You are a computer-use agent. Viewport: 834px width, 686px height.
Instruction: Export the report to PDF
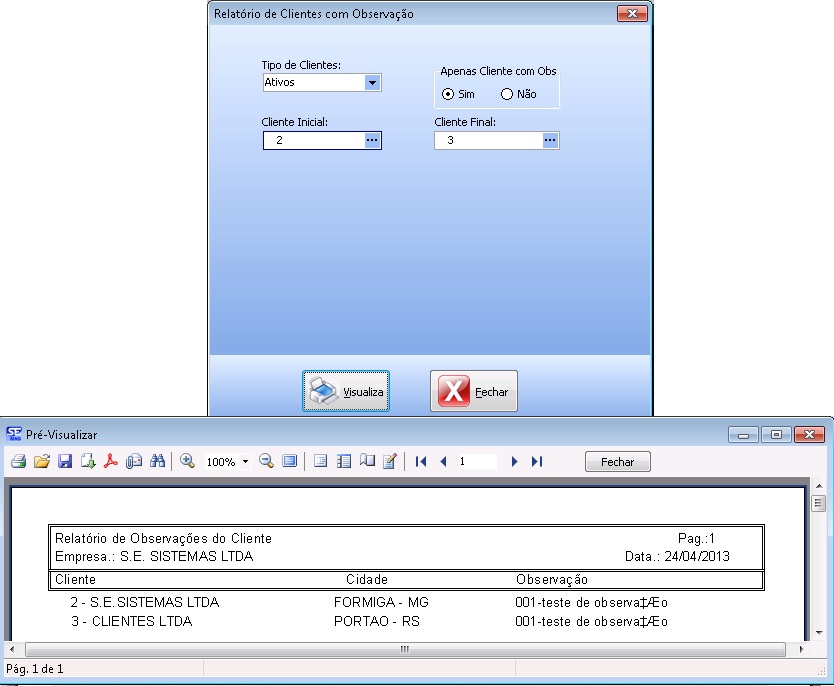point(112,462)
